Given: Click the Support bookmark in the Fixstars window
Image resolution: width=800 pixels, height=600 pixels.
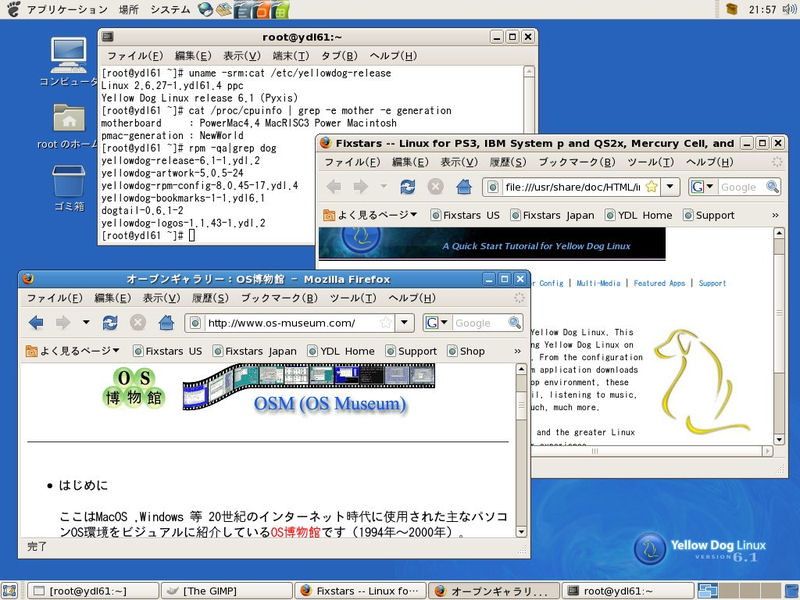Looking at the screenshot, I should [x=709, y=215].
